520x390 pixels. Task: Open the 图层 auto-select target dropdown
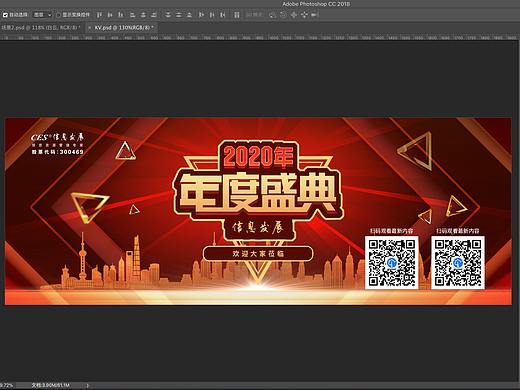click(x=42, y=15)
